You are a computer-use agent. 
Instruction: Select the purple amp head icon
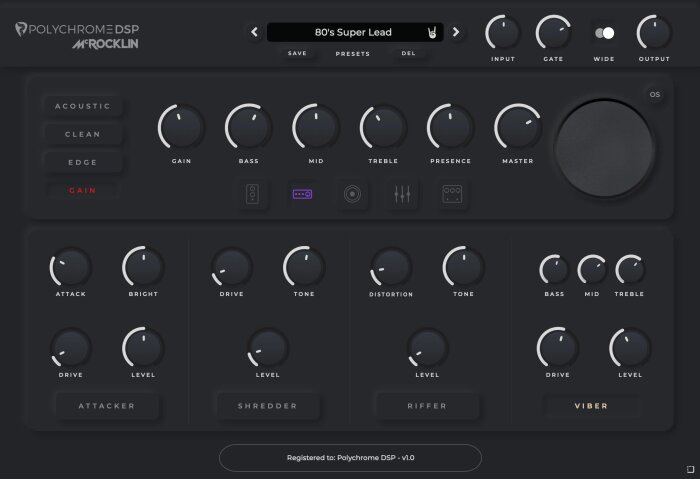click(x=302, y=194)
